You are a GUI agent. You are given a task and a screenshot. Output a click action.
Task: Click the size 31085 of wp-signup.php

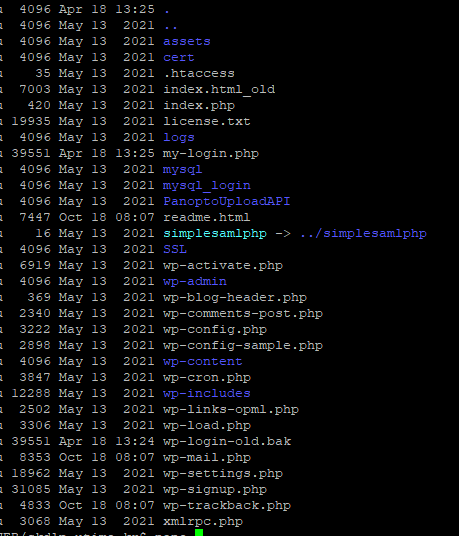tap(31, 490)
